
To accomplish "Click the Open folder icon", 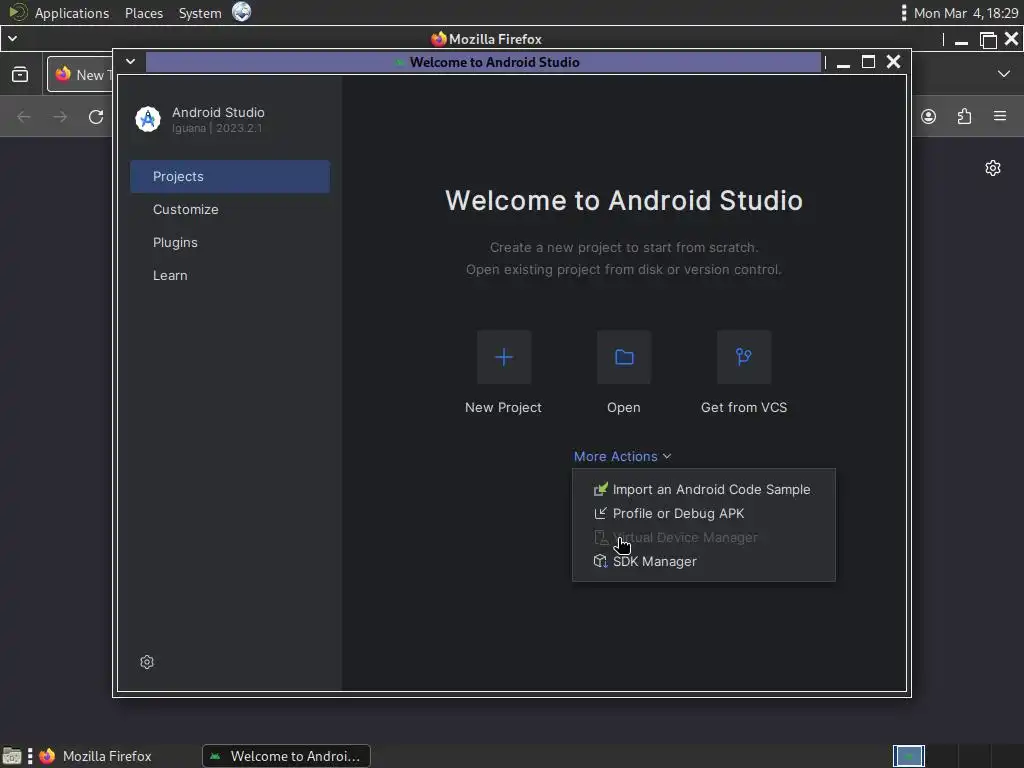I will point(624,357).
